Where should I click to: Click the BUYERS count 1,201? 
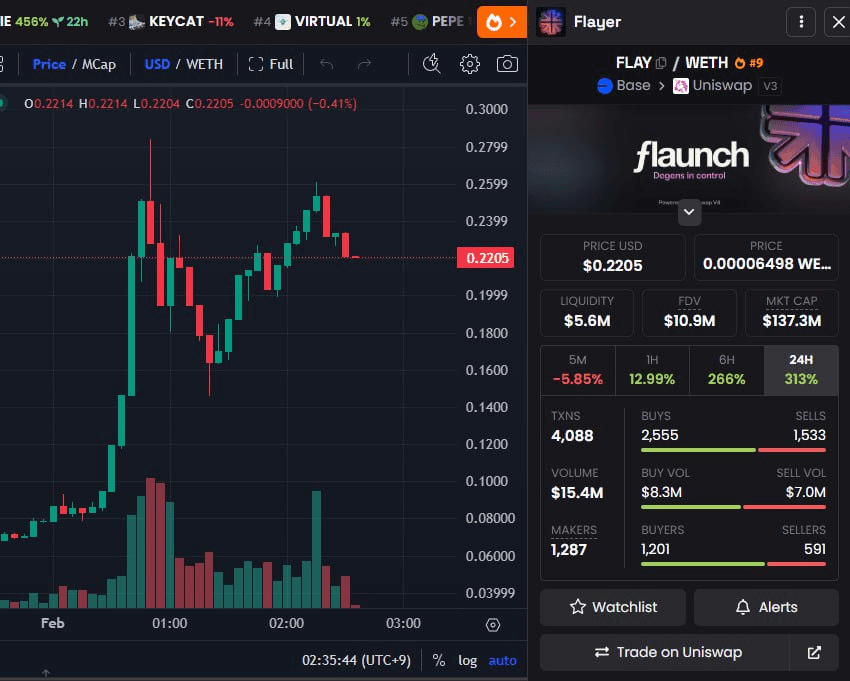point(655,549)
